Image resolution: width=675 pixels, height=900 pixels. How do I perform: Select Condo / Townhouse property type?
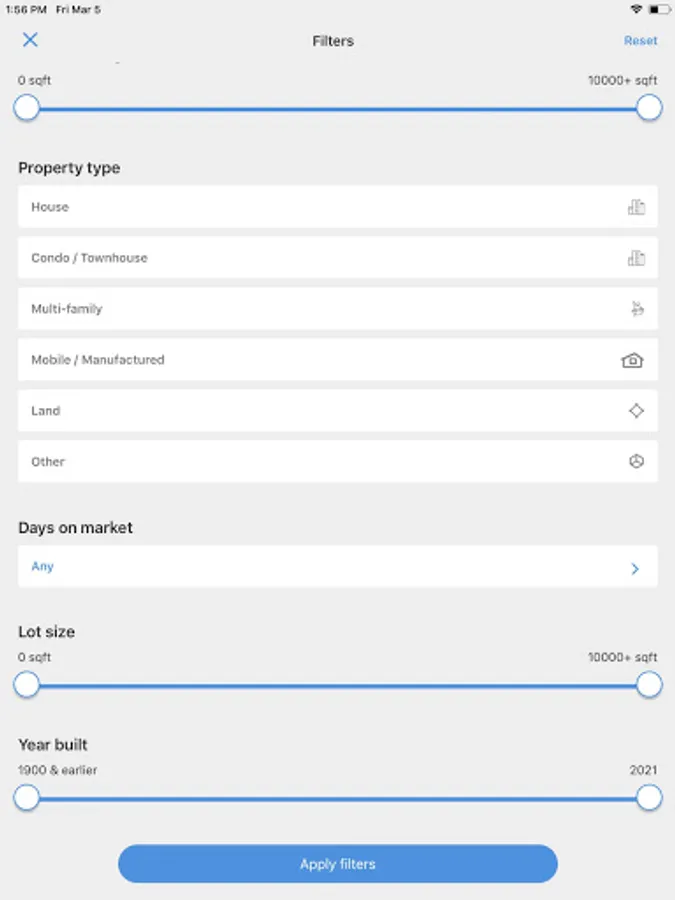click(300, 258)
